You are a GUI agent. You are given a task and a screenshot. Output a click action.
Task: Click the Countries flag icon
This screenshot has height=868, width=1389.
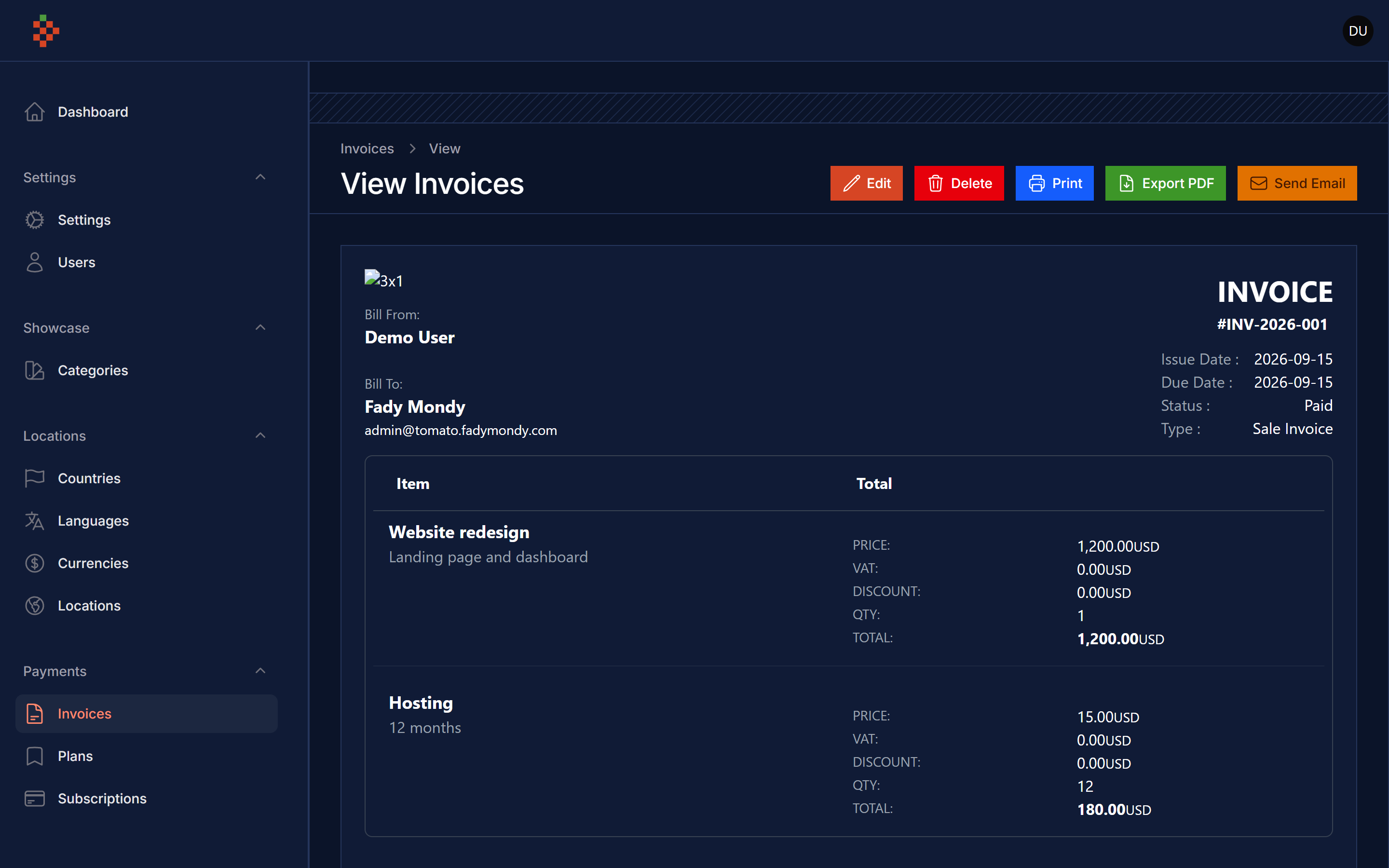pyautogui.click(x=34, y=478)
